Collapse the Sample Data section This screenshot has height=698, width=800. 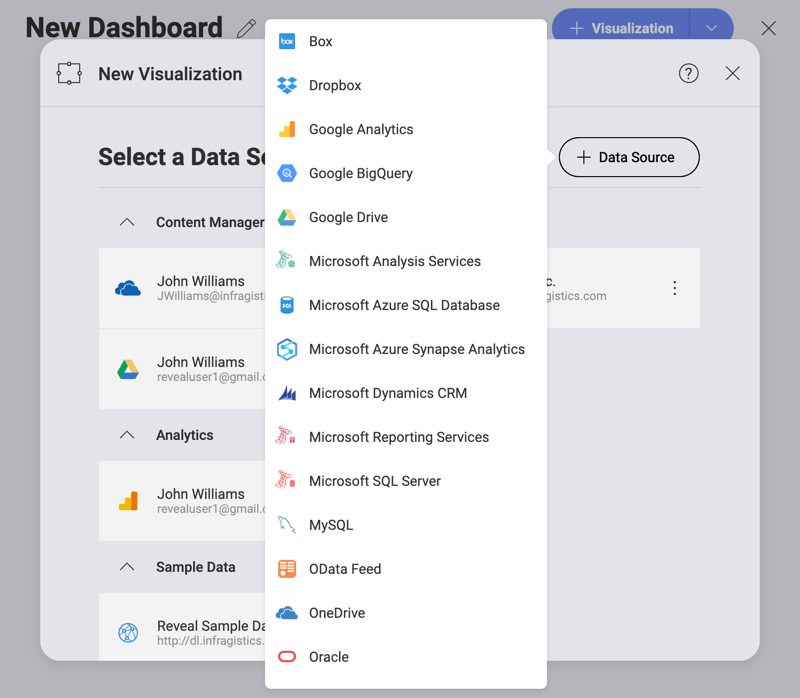[127, 567]
